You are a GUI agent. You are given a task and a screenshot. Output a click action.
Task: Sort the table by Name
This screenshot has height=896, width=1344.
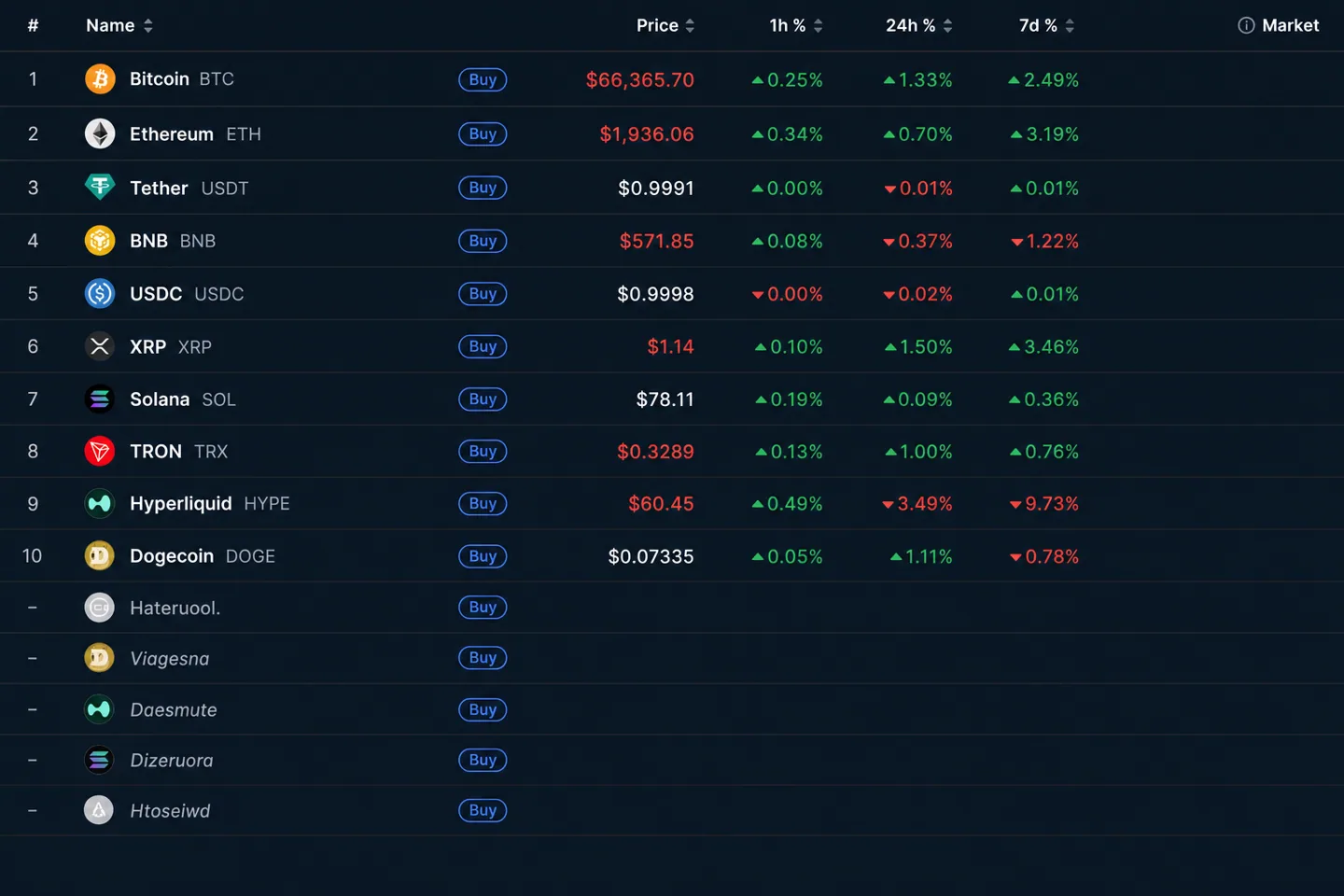[119, 25]
